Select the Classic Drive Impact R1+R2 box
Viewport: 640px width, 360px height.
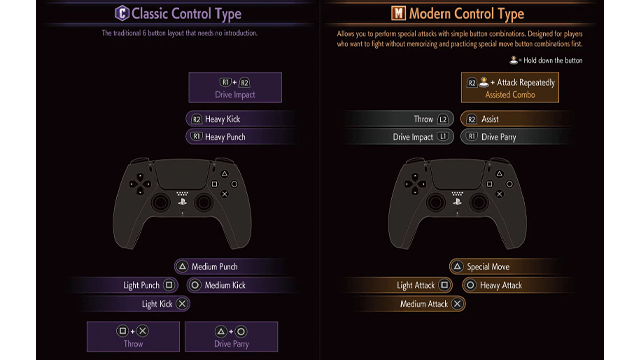pyautogui.click(x=235, y=87)
